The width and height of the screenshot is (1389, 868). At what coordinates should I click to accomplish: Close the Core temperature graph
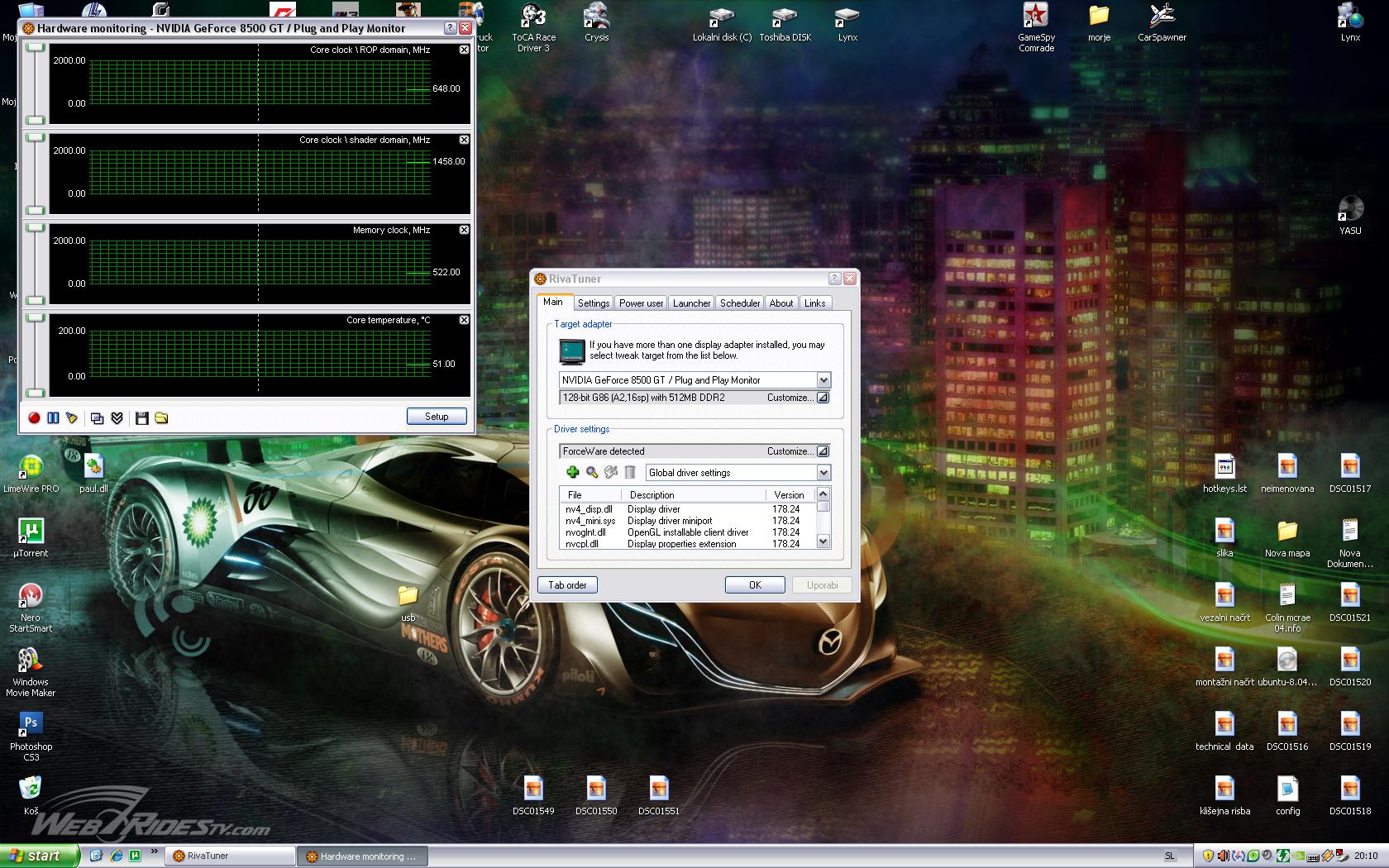click(x=464, y=320)
